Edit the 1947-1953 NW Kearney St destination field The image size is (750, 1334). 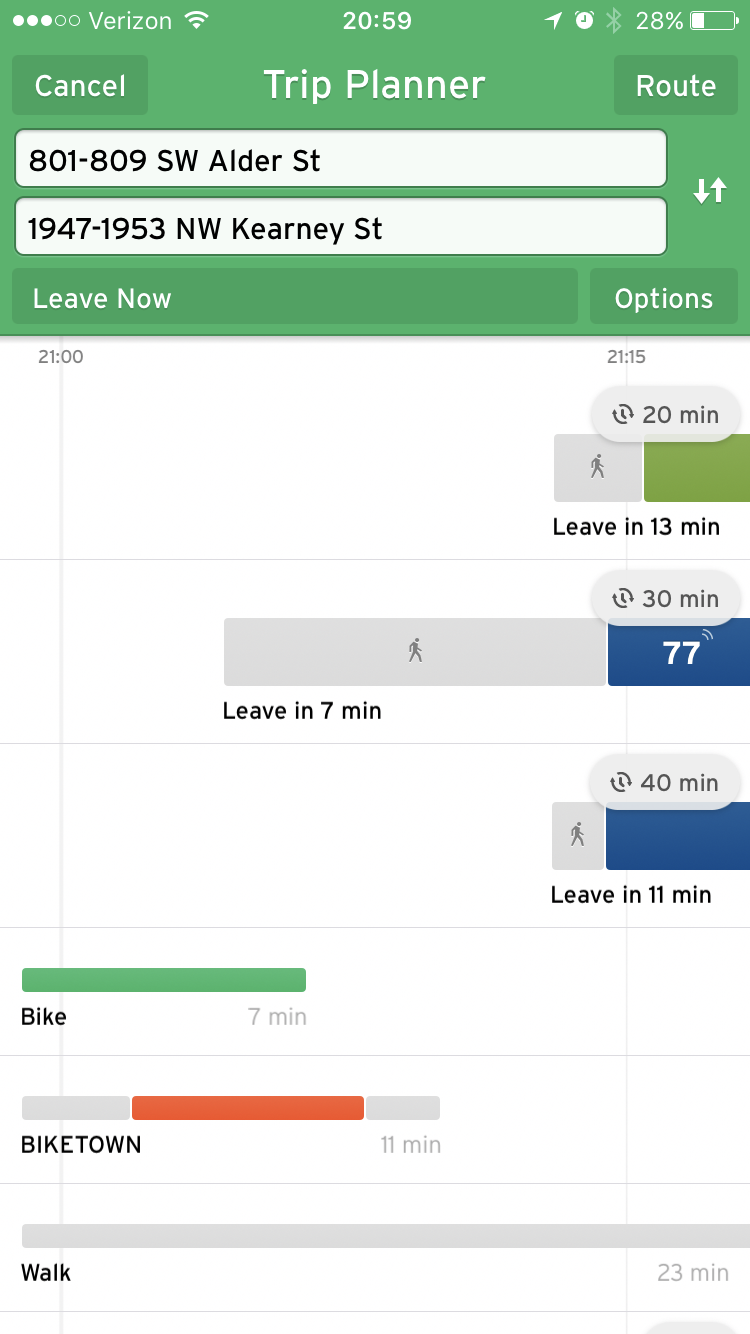(340, 229)
